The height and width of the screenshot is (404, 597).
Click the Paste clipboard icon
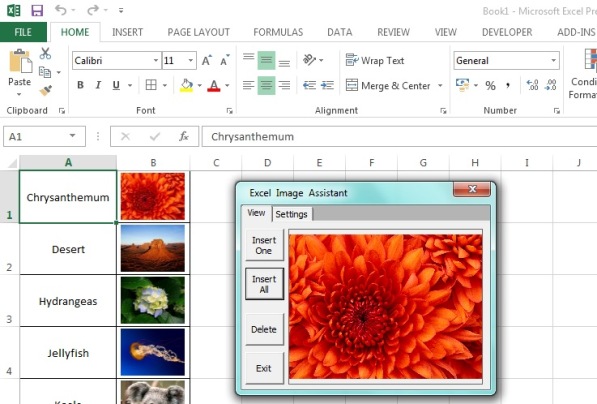pos(20,61)
